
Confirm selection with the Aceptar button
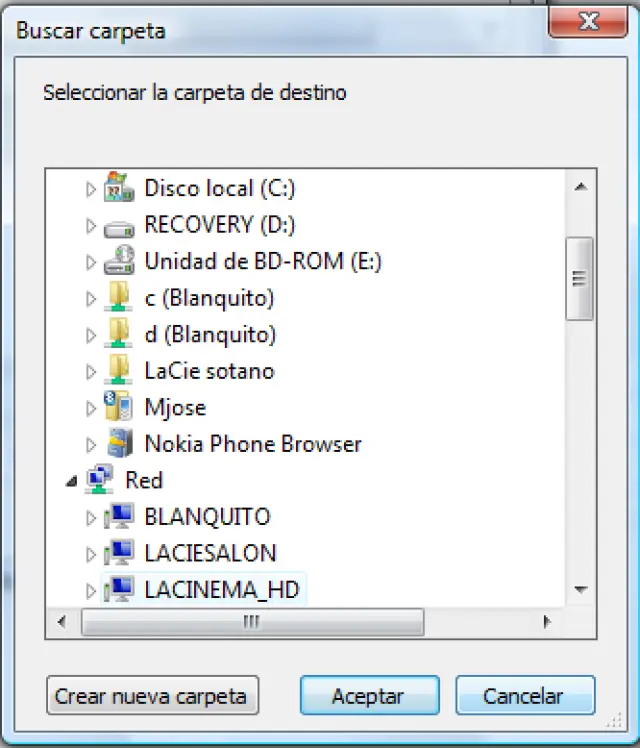pyautogui.click(x=368, y=696)
